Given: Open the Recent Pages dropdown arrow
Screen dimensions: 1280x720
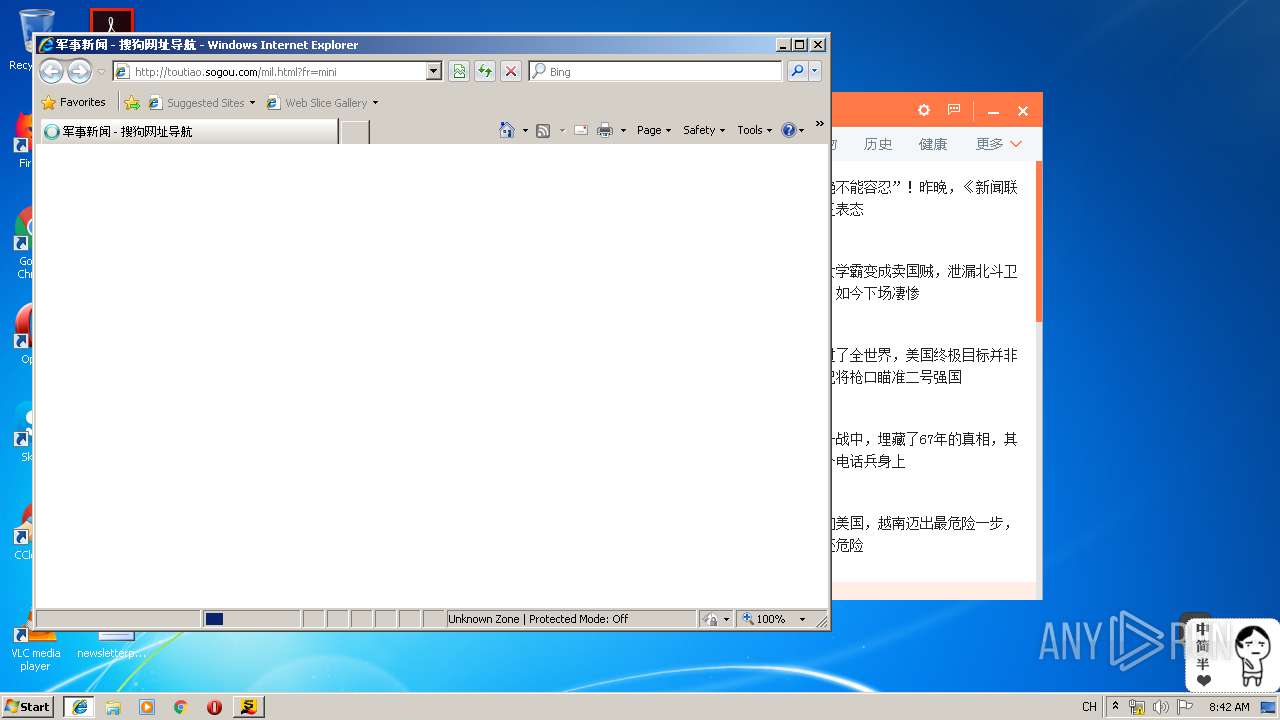Looking at the screenshot, I should click(101, 72).
